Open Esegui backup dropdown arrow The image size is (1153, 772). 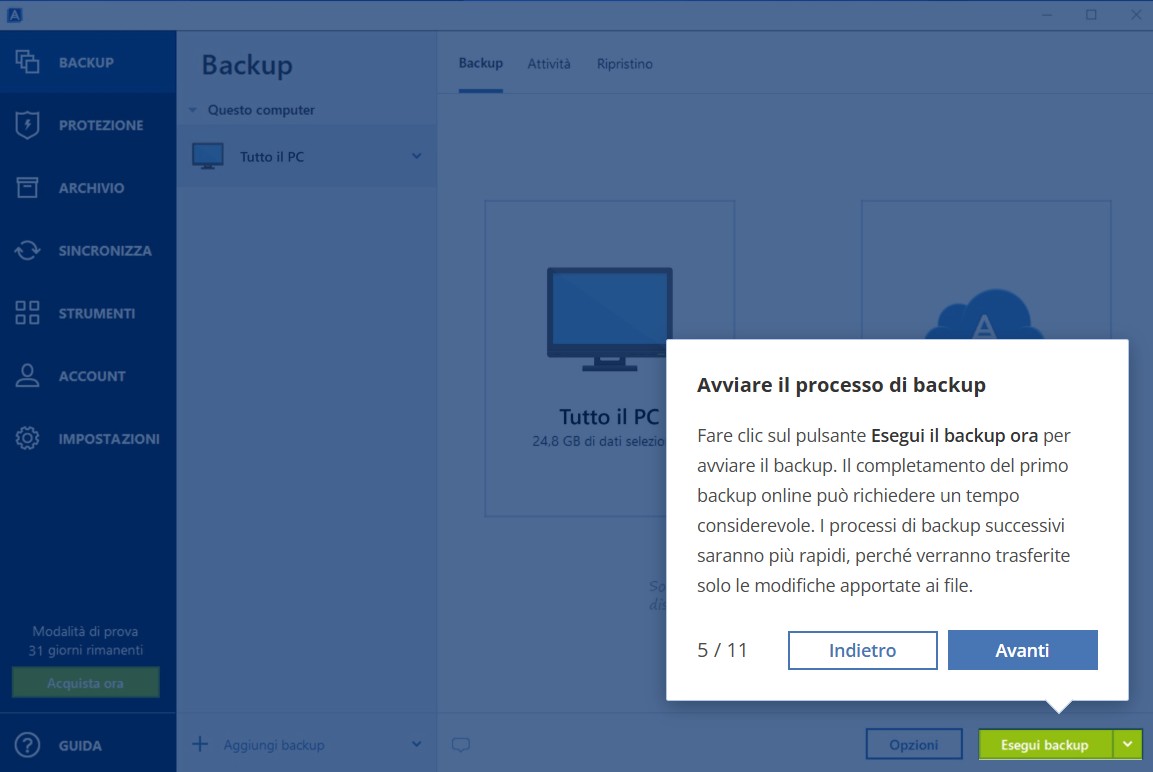coord(1128,744)
